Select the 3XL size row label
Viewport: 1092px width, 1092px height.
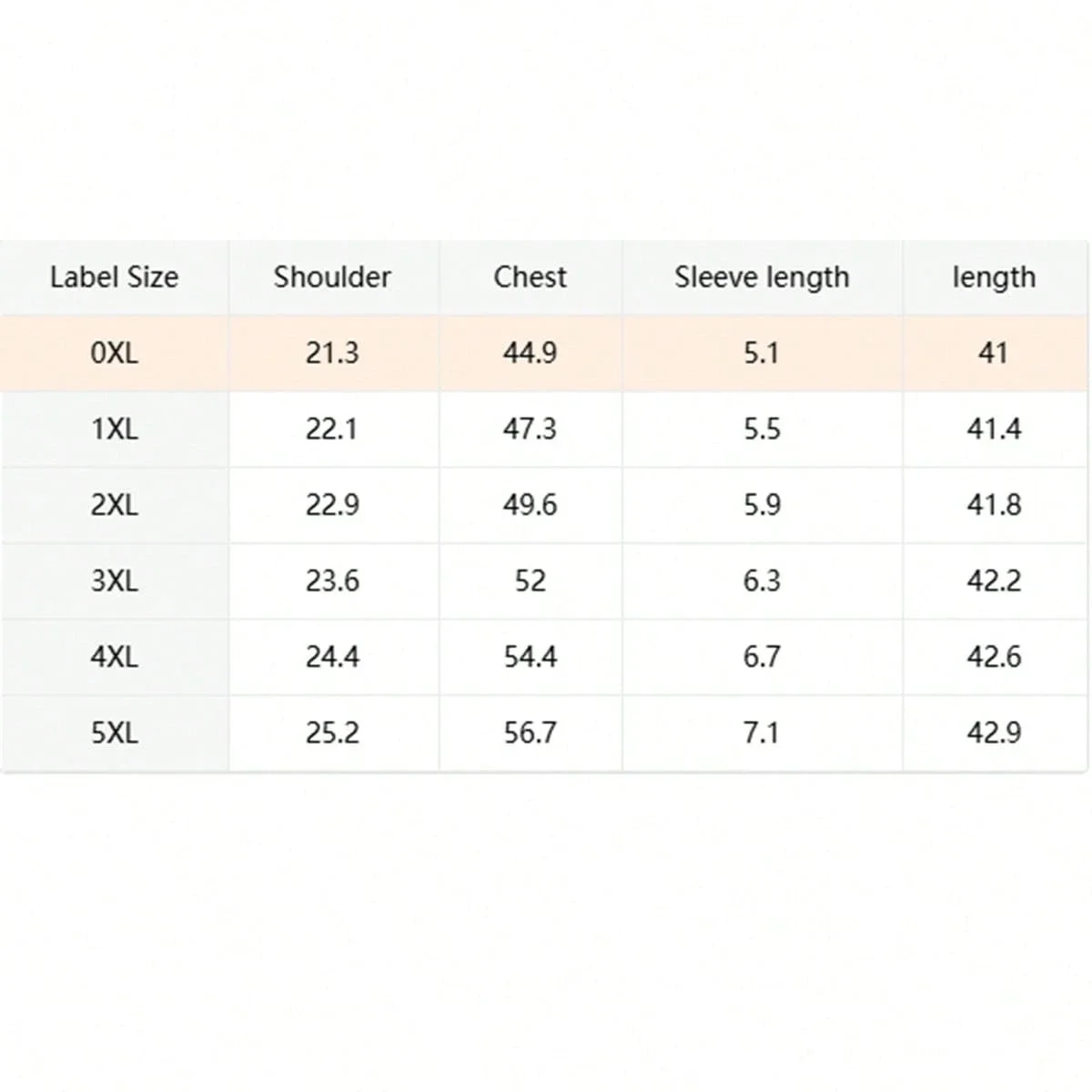coord(114,581)
